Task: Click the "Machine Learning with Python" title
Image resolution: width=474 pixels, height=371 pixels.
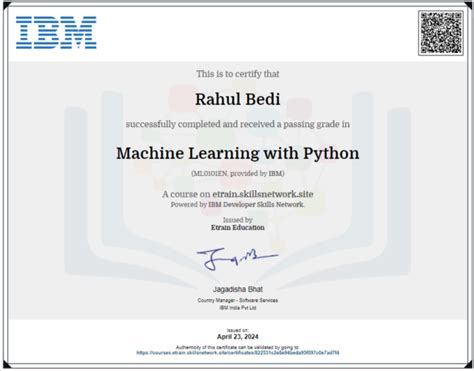Action: (x=238, y=154)
